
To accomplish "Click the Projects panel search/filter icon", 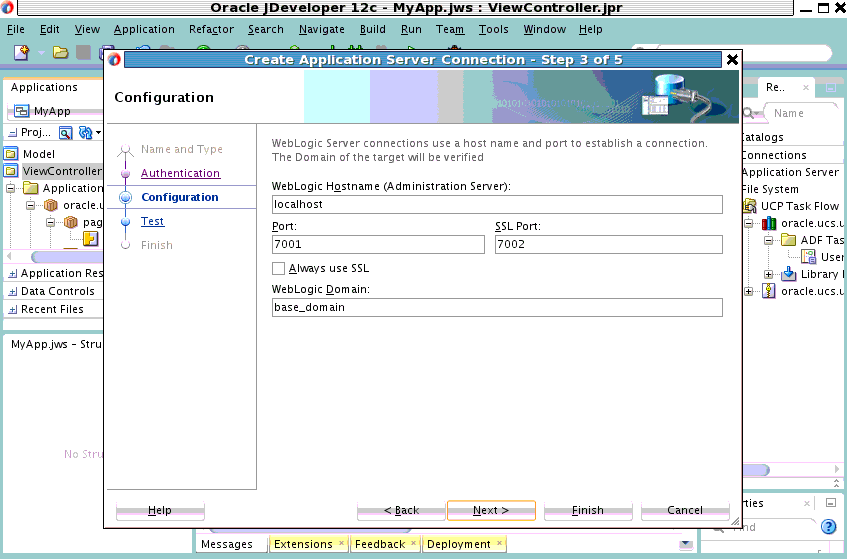I will [65, 133].
